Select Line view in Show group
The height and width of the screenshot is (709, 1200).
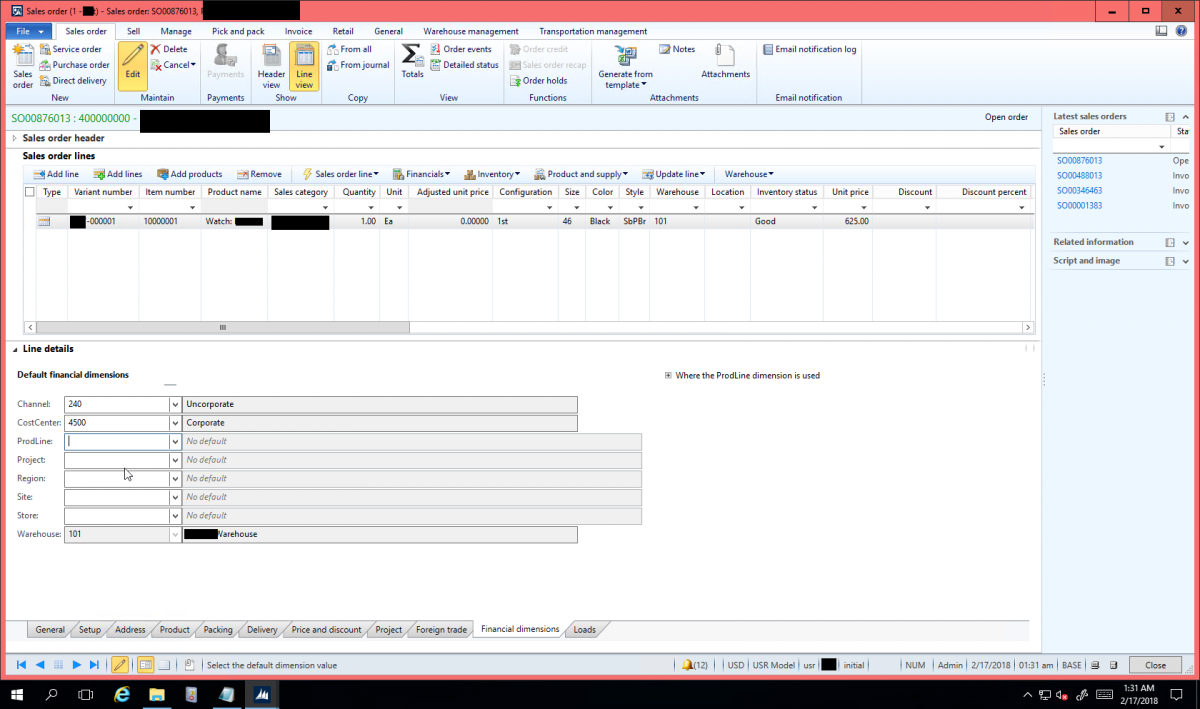304,66
